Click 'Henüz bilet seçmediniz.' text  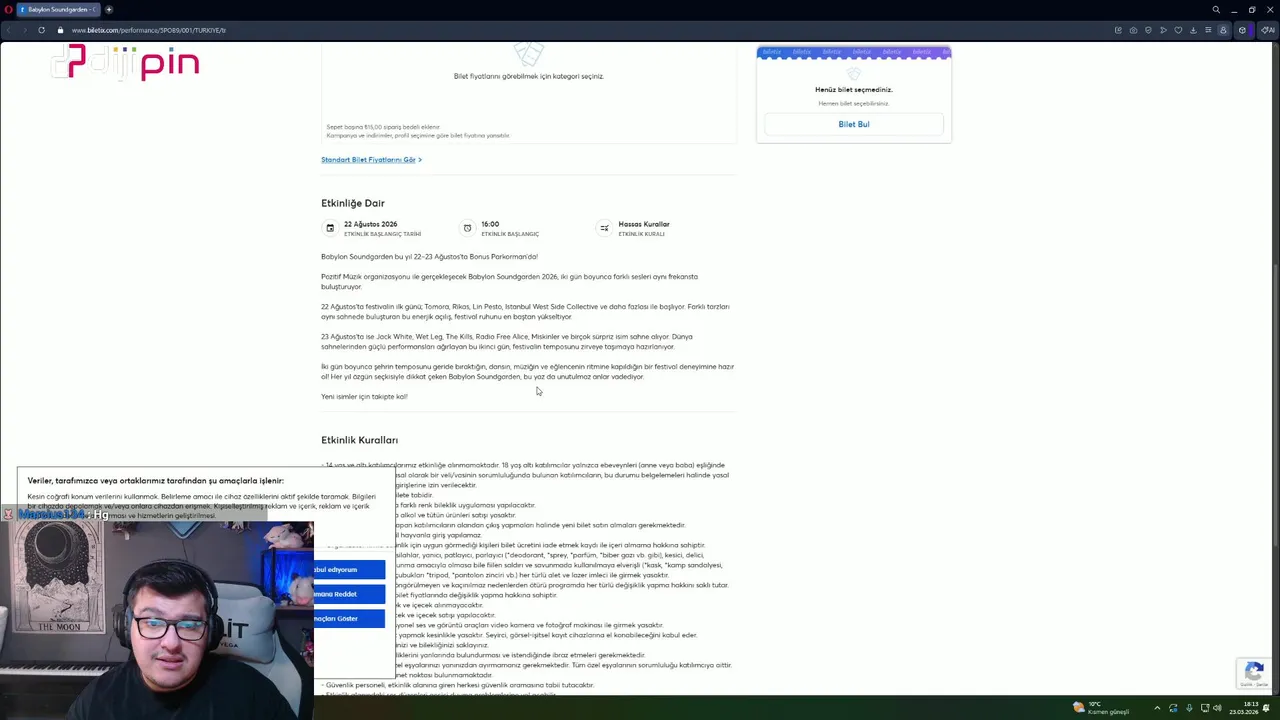[854, 90]
